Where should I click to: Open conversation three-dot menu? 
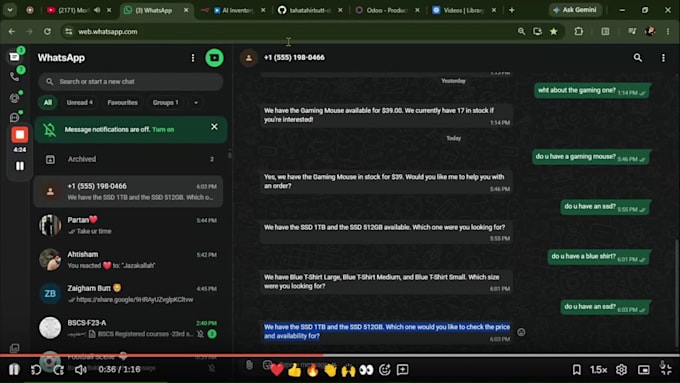point(663,58)
